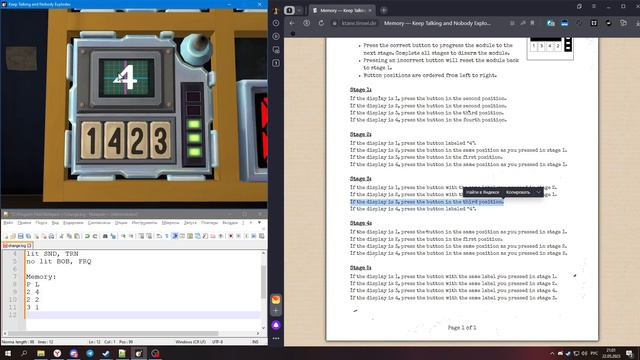Screen dimensions: 640x360
Task: Click 'UTF-8' encoding in Notepad++ status bar
Action: 218,342
